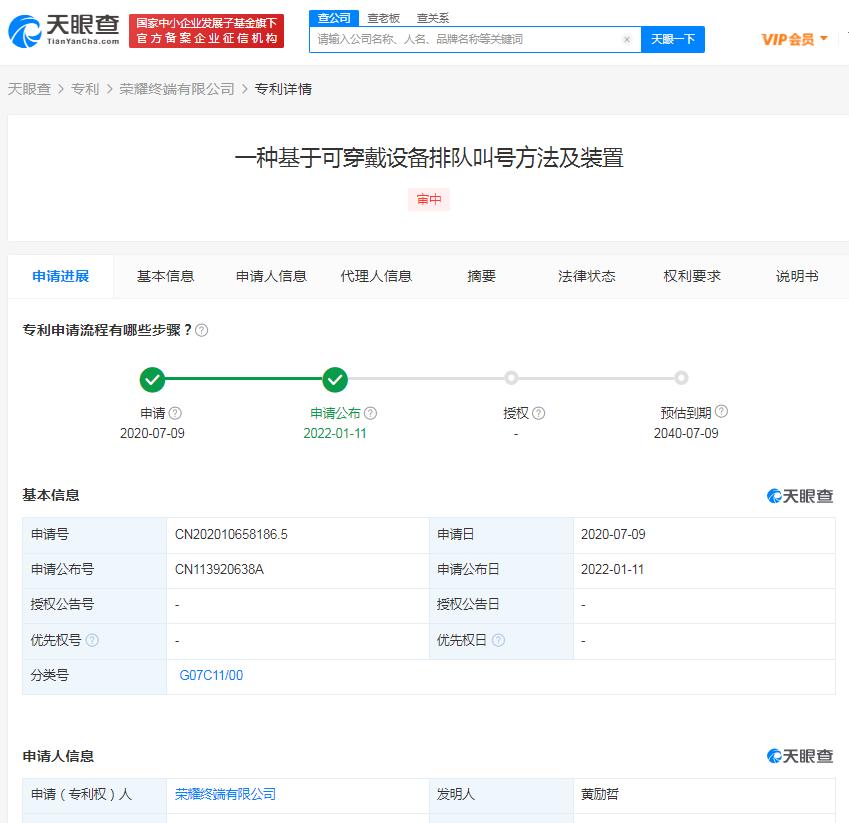Click inventor name 黄励哲

click(600, 794)
